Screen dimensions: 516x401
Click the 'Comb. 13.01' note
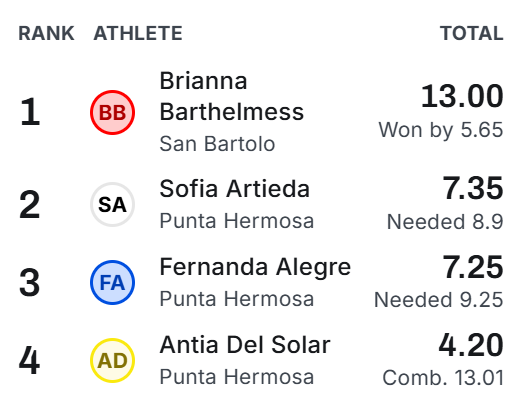click(x=443, y=378)
